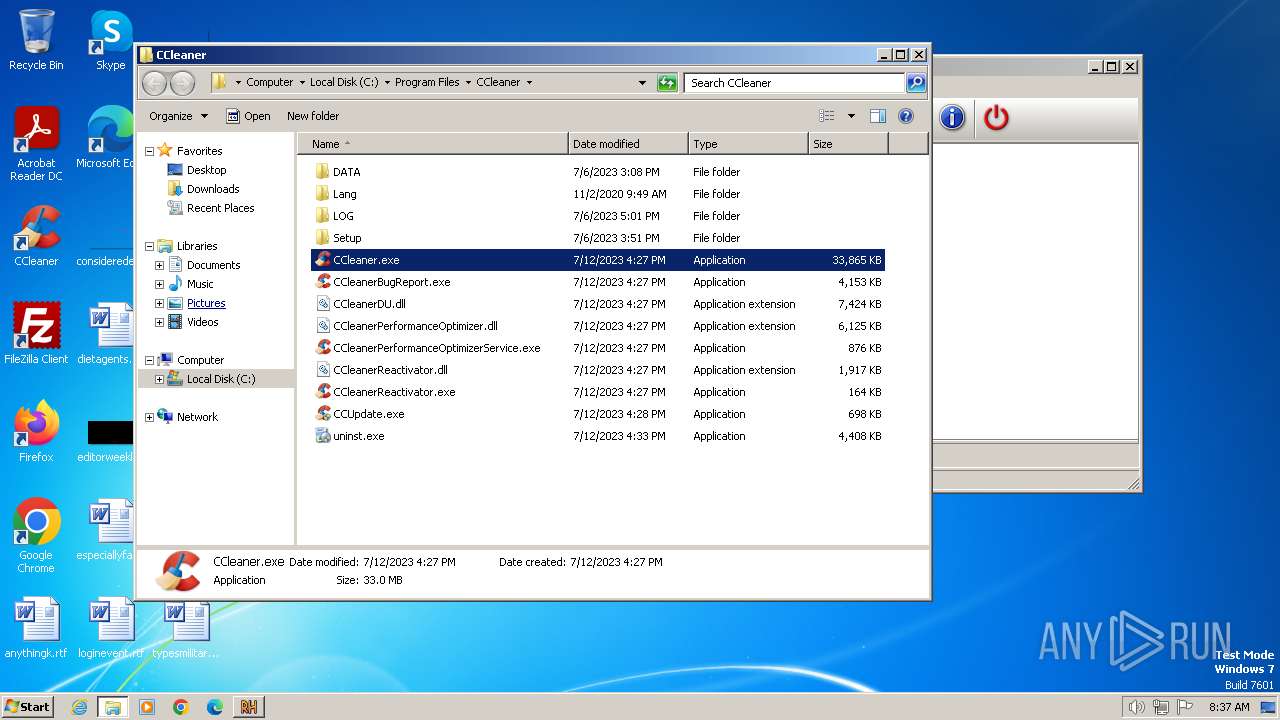Expand the Network tree node
1280x720 pixels.
(149, 417)
